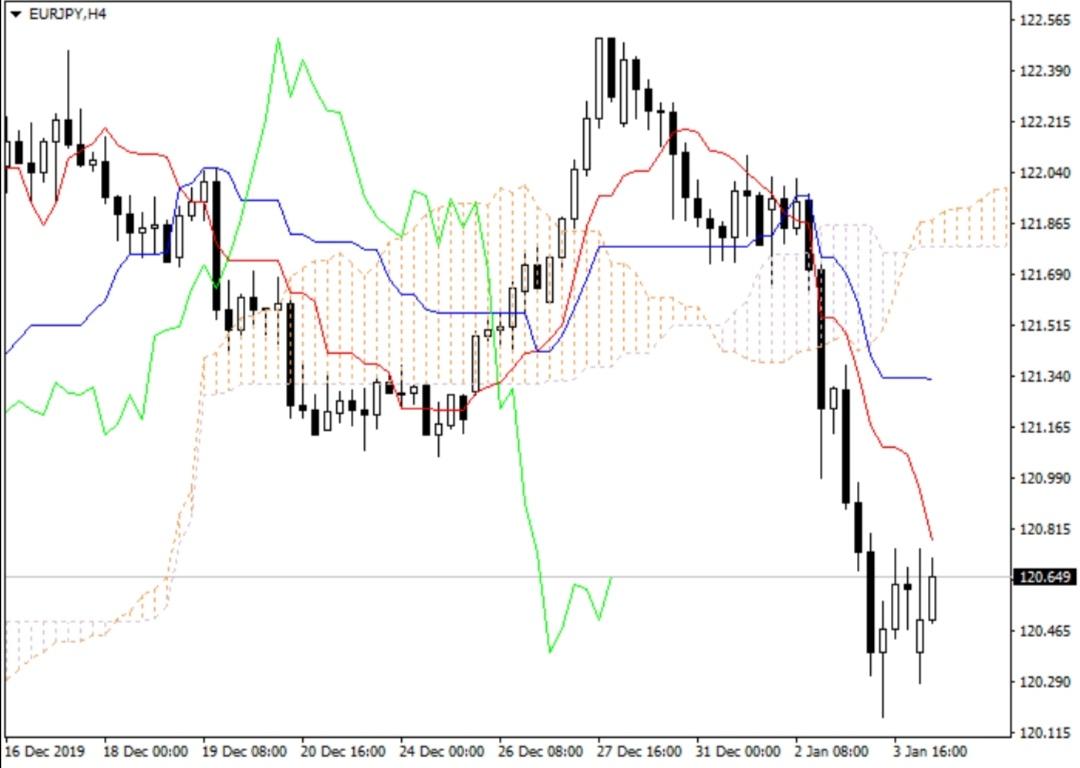
Task: Select the 3 Jan 16:00 time label
Action: (931, 751)
